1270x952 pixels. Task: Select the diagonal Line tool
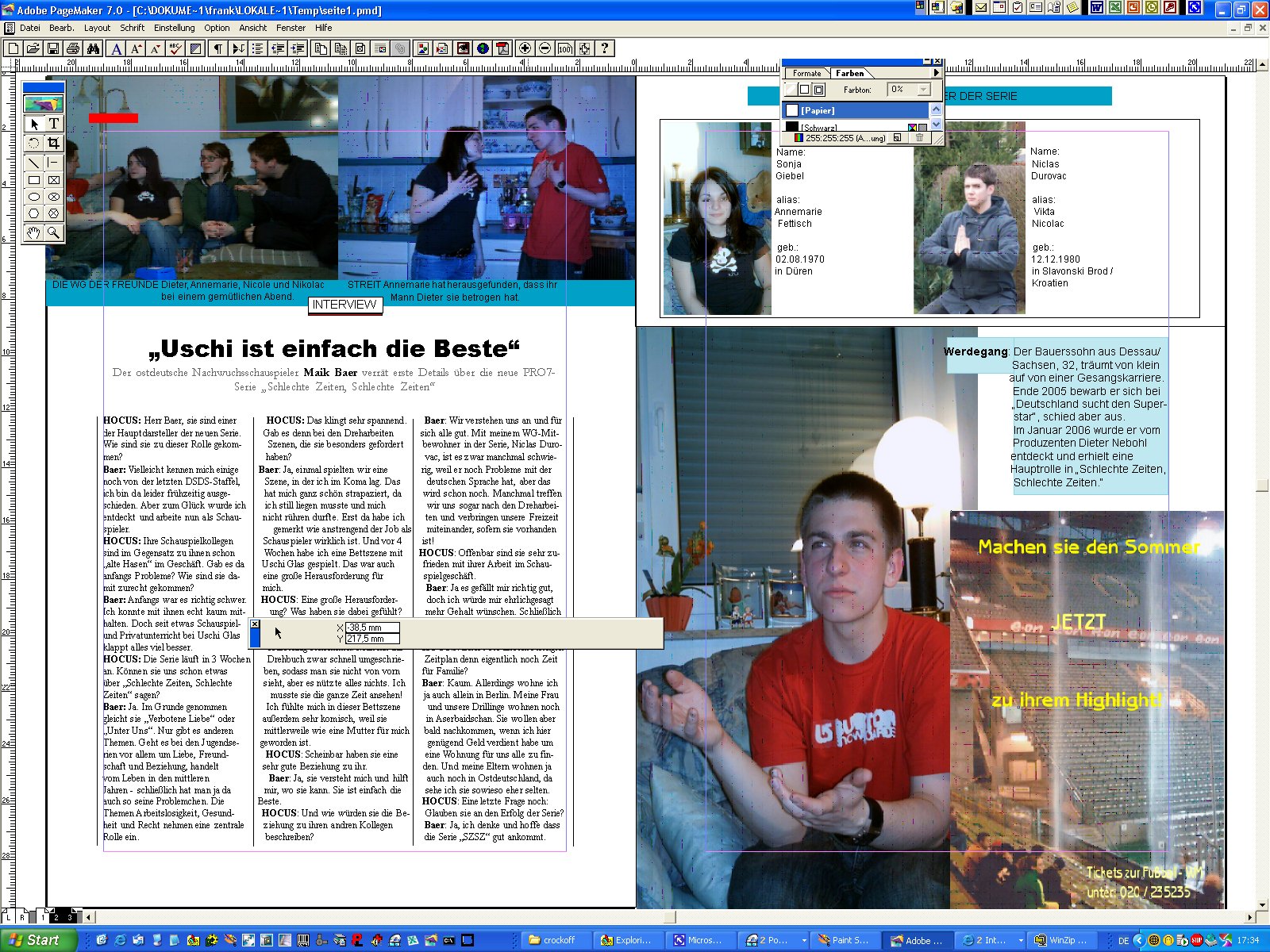(x=34, y=163)
